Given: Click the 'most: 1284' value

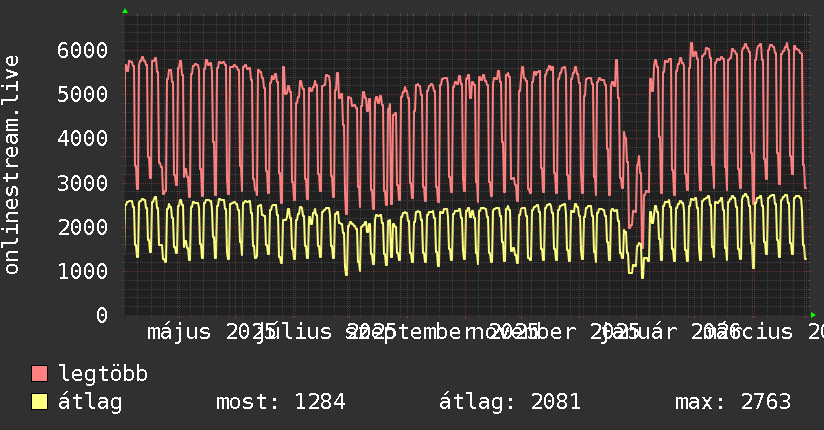Looking at the screenshot, I should point(281,402).
